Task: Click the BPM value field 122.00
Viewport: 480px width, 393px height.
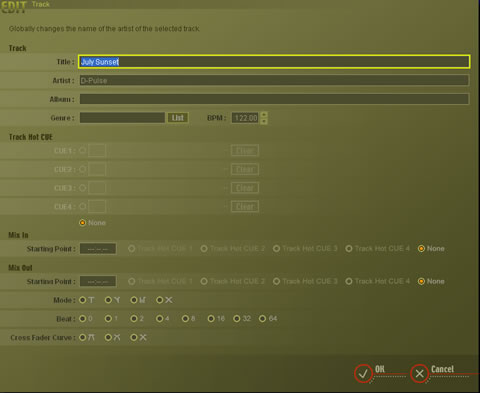Action: point(245,118)
